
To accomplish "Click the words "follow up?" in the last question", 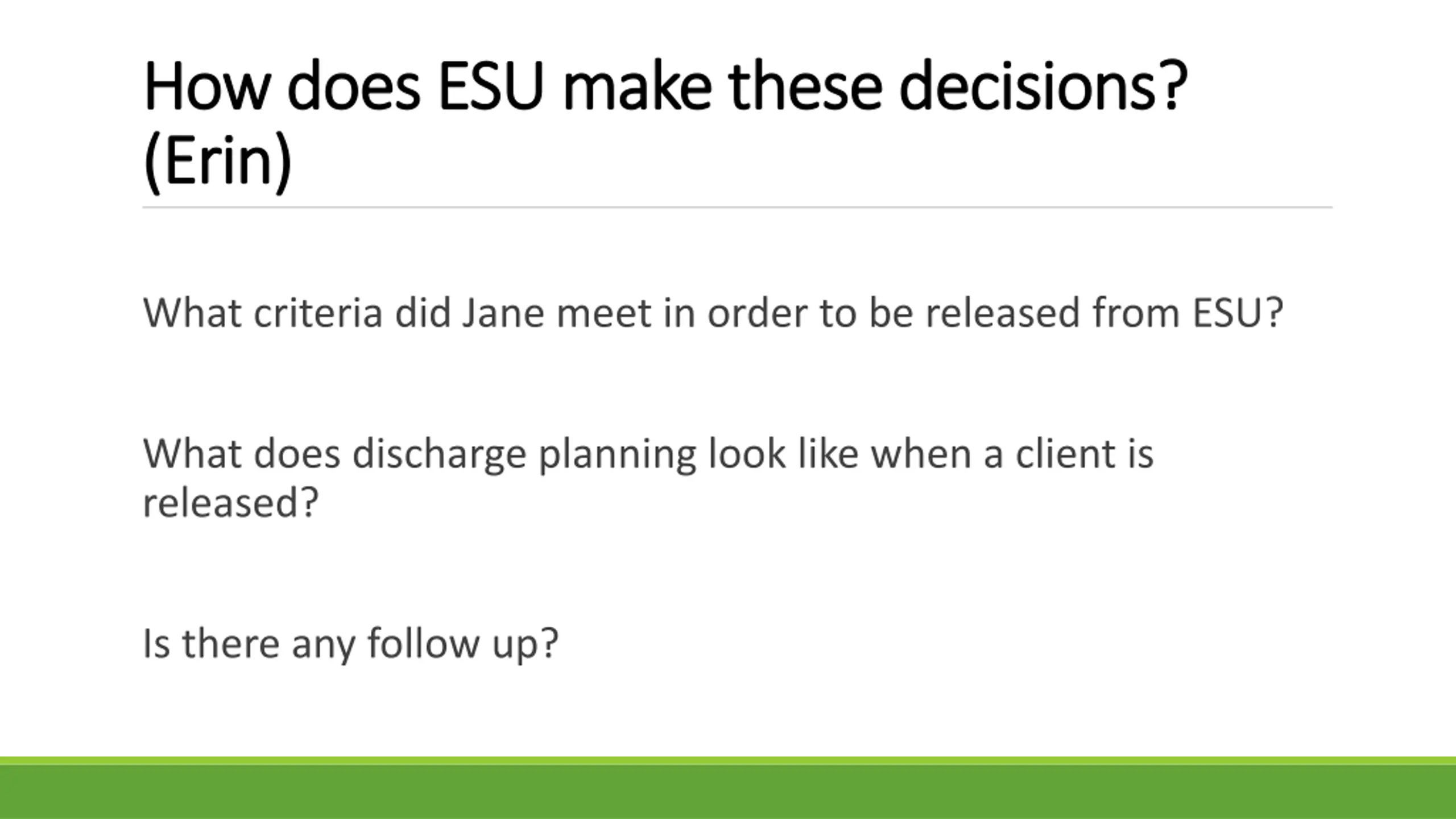I will coord(463,644).
